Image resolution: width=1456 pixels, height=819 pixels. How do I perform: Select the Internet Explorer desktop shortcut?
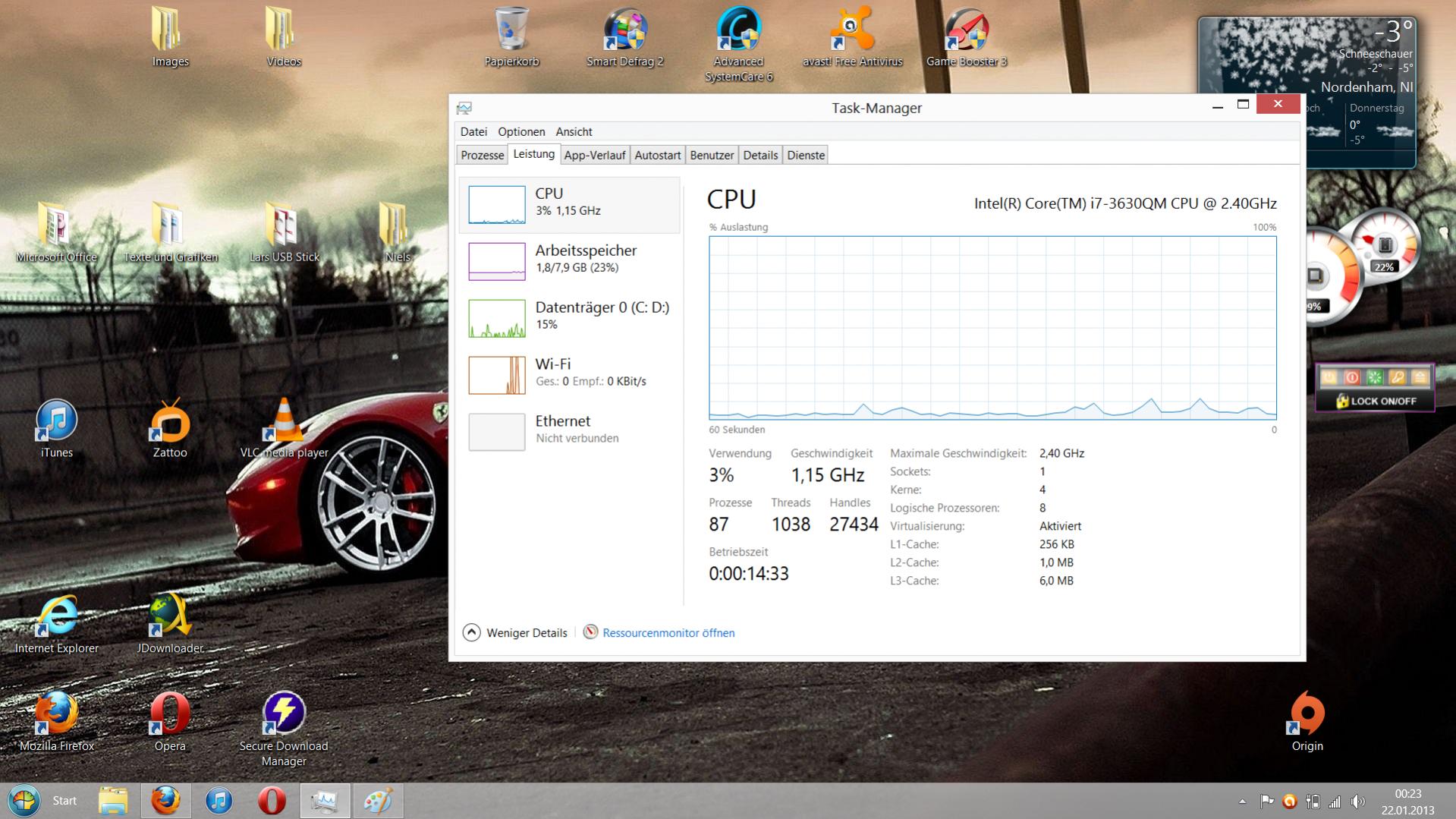point(57,624)
